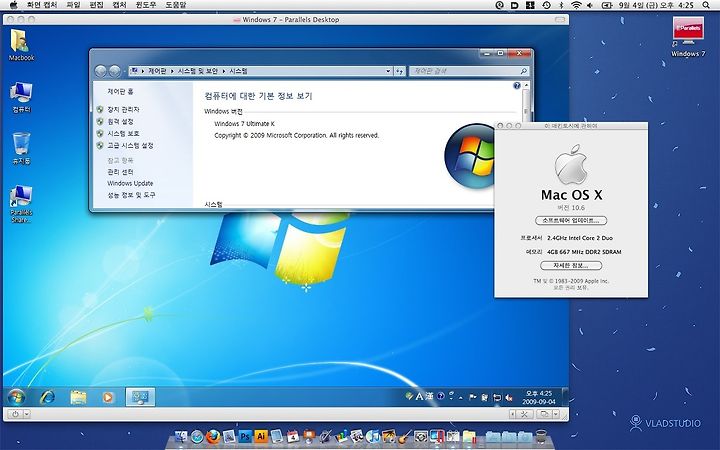Select the active Control Panel taskbar button

[x=140, y=397]
